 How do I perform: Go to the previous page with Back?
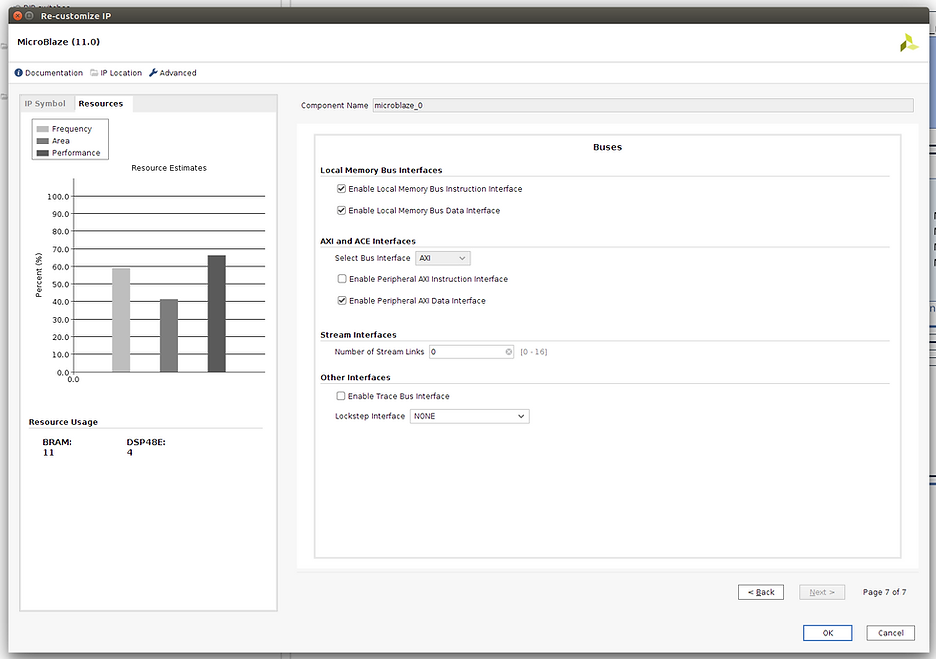point(760,592)
